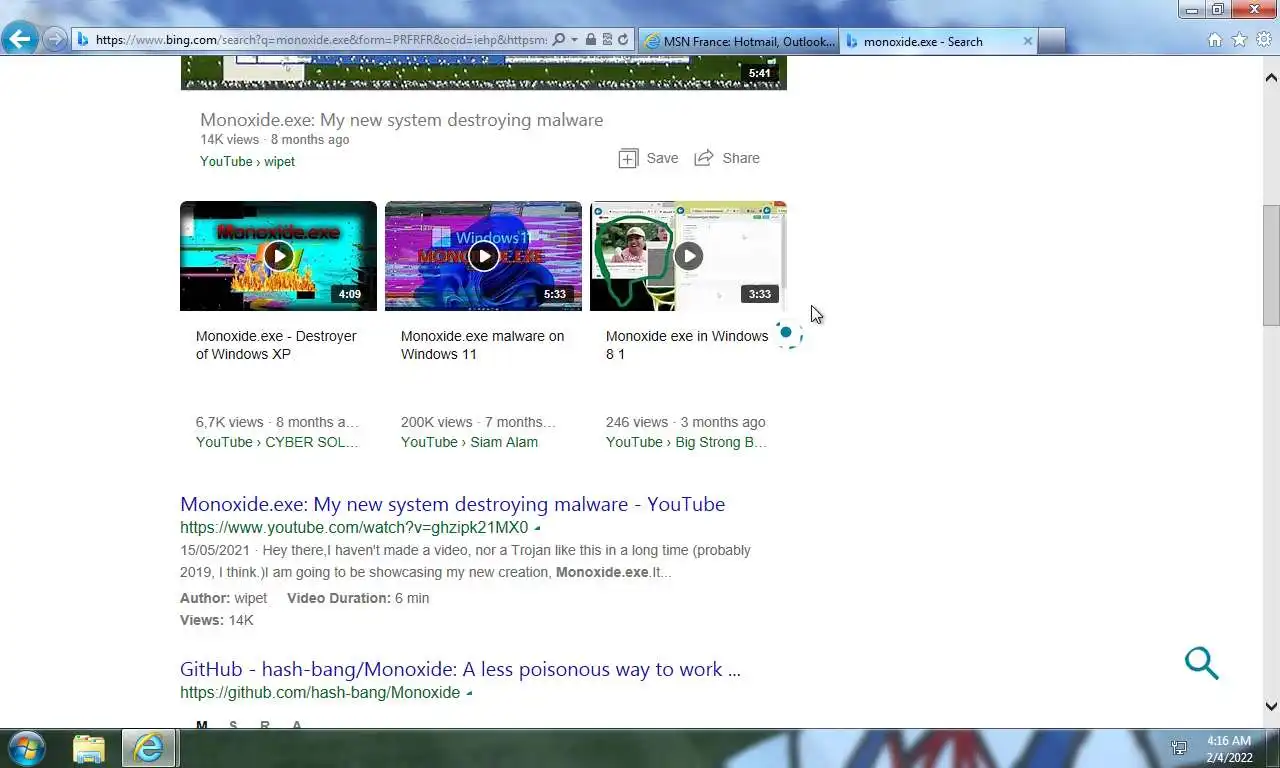Click the youtube.com/watch?v=ghzipk21MX0 URL
This screenshot has height=768, width=1280.
click(354, 528)
